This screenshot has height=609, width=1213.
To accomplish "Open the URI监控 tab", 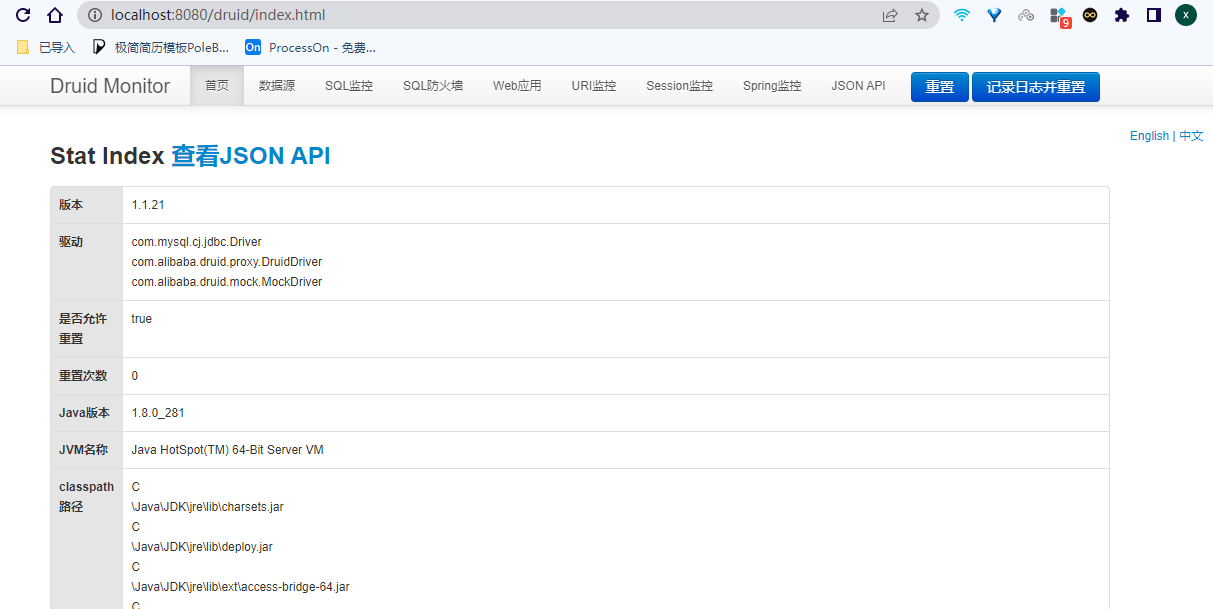I will [594, 86].
